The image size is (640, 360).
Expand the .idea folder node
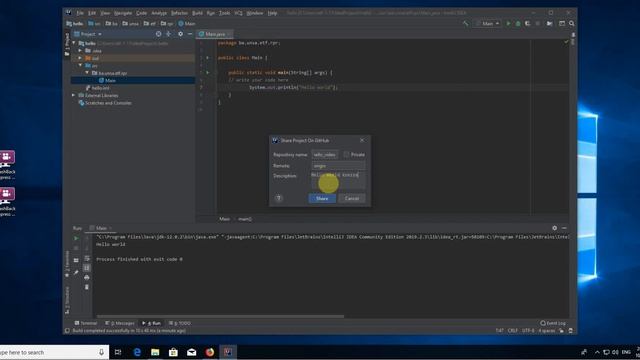point(80,51)
